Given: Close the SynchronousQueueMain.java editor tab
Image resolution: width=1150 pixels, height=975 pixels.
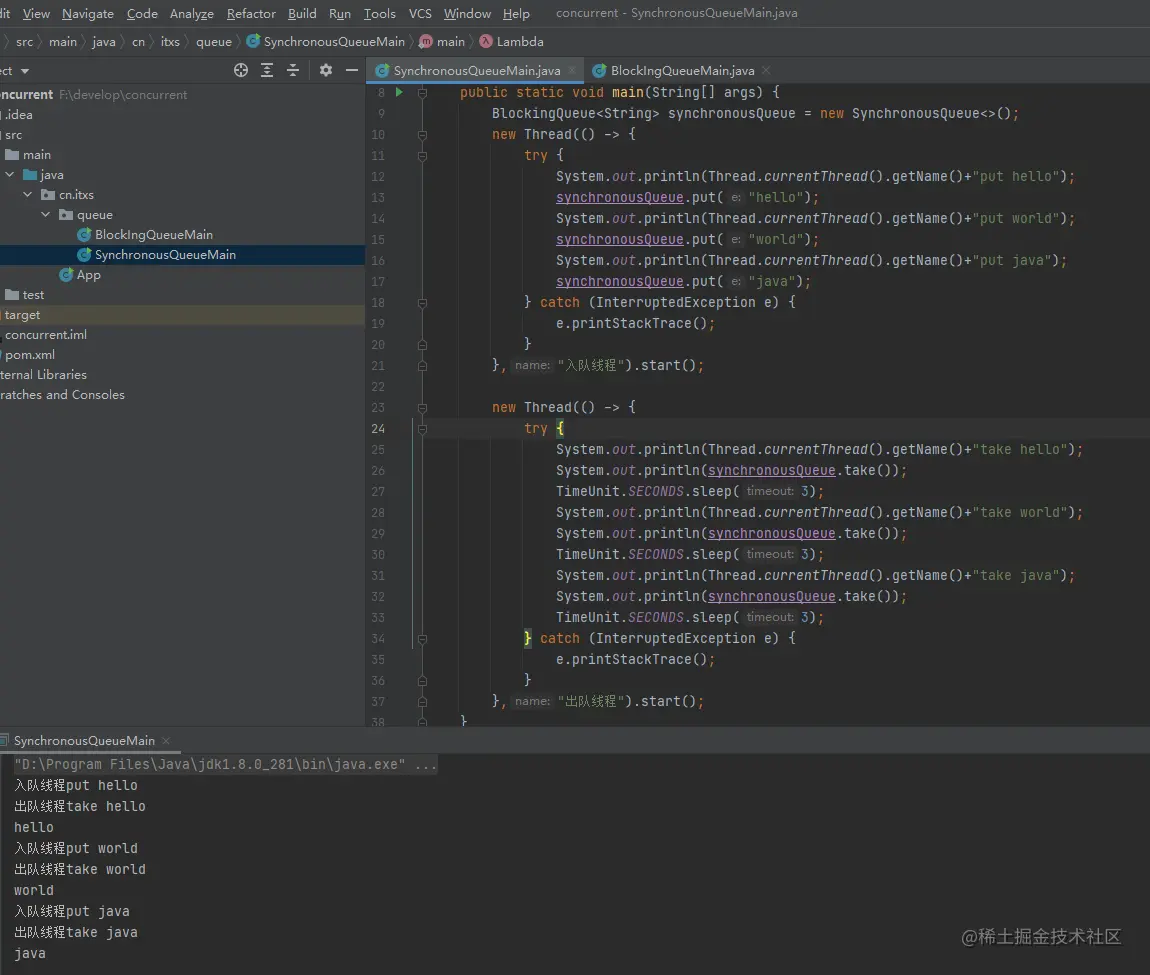Looking at the screenshot, I should point(573,70).
